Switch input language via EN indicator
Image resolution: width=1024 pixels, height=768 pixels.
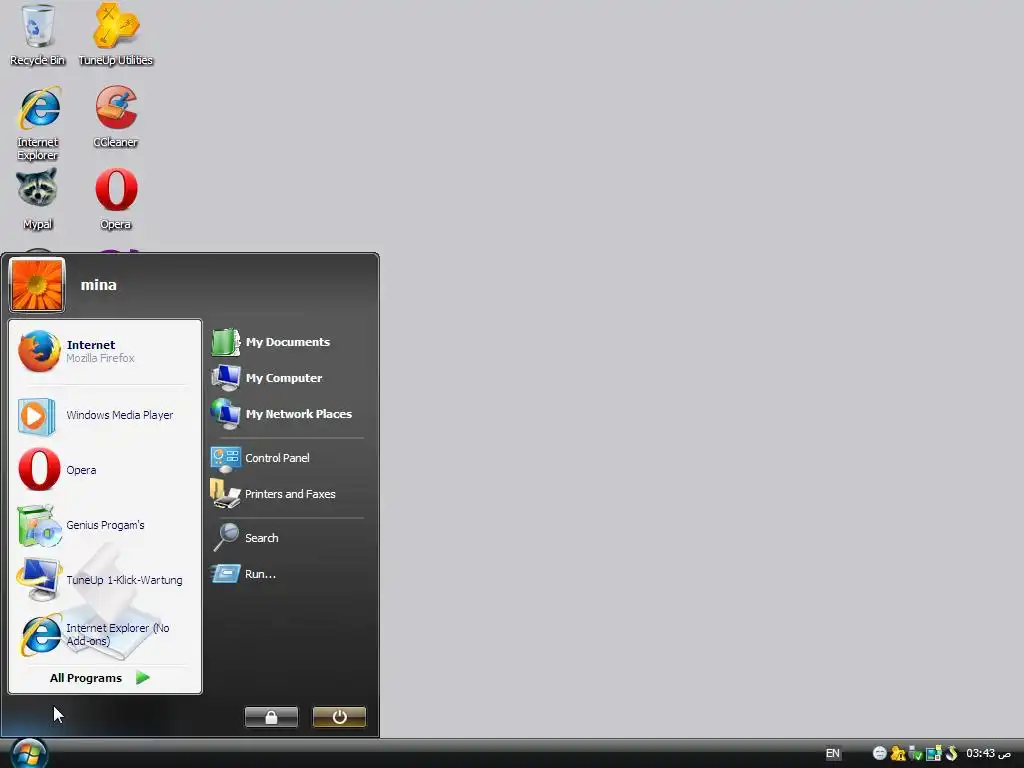click(833, 753)
